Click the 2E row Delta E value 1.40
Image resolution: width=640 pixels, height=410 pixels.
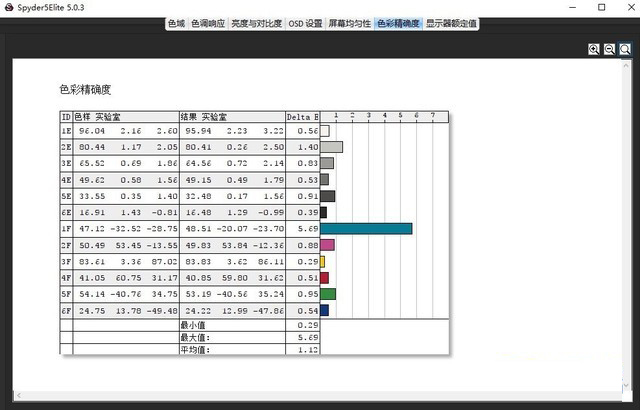tap(308, 147)
